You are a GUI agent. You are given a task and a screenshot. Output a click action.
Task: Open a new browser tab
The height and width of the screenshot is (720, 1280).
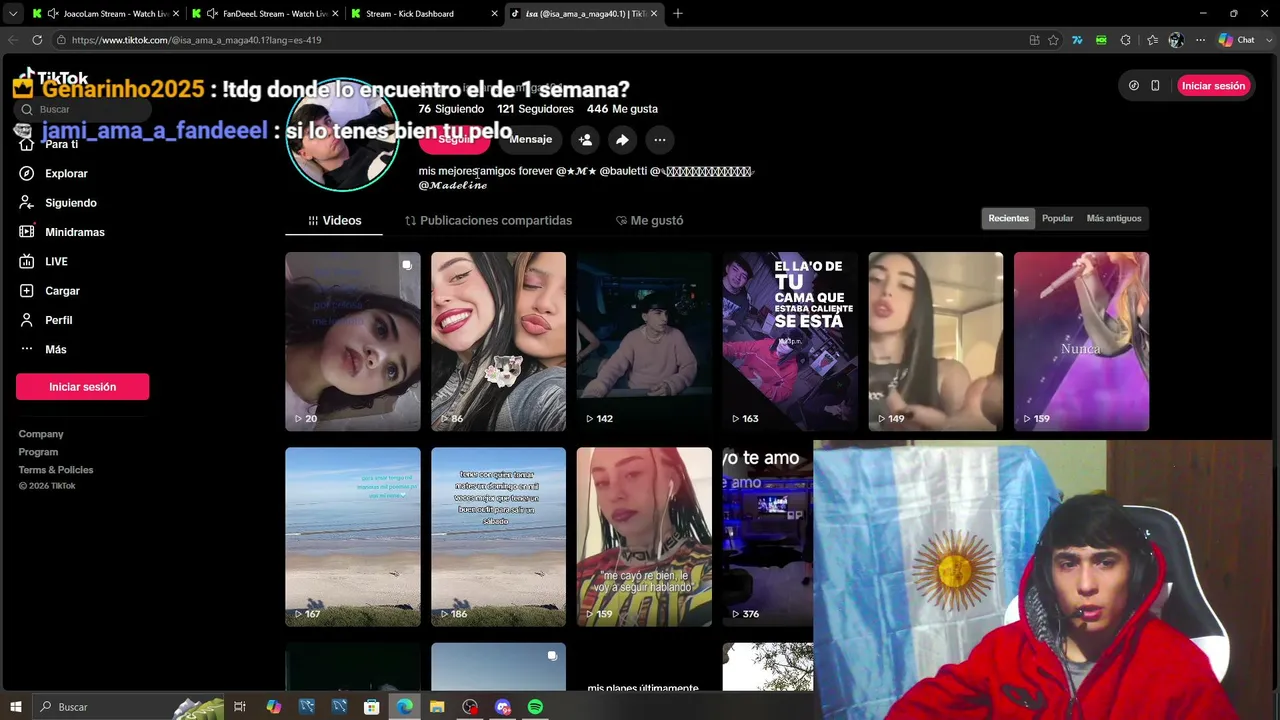[x=677, y=14]
